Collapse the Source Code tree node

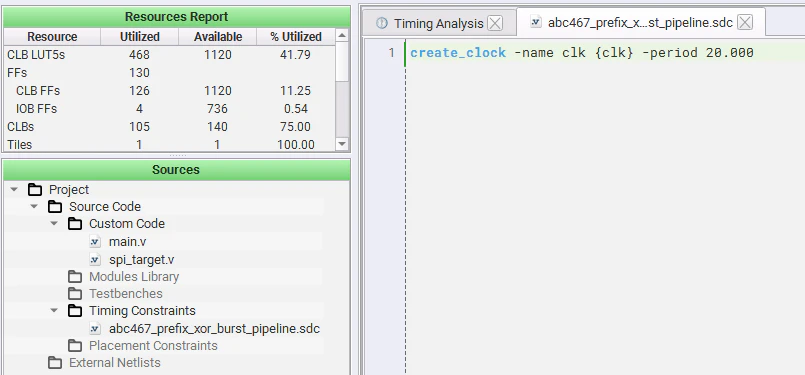(34, 207)
